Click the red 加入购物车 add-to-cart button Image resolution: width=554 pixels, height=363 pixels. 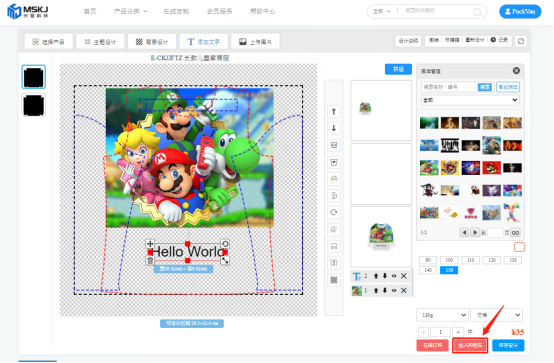click(x=470, y=345)
